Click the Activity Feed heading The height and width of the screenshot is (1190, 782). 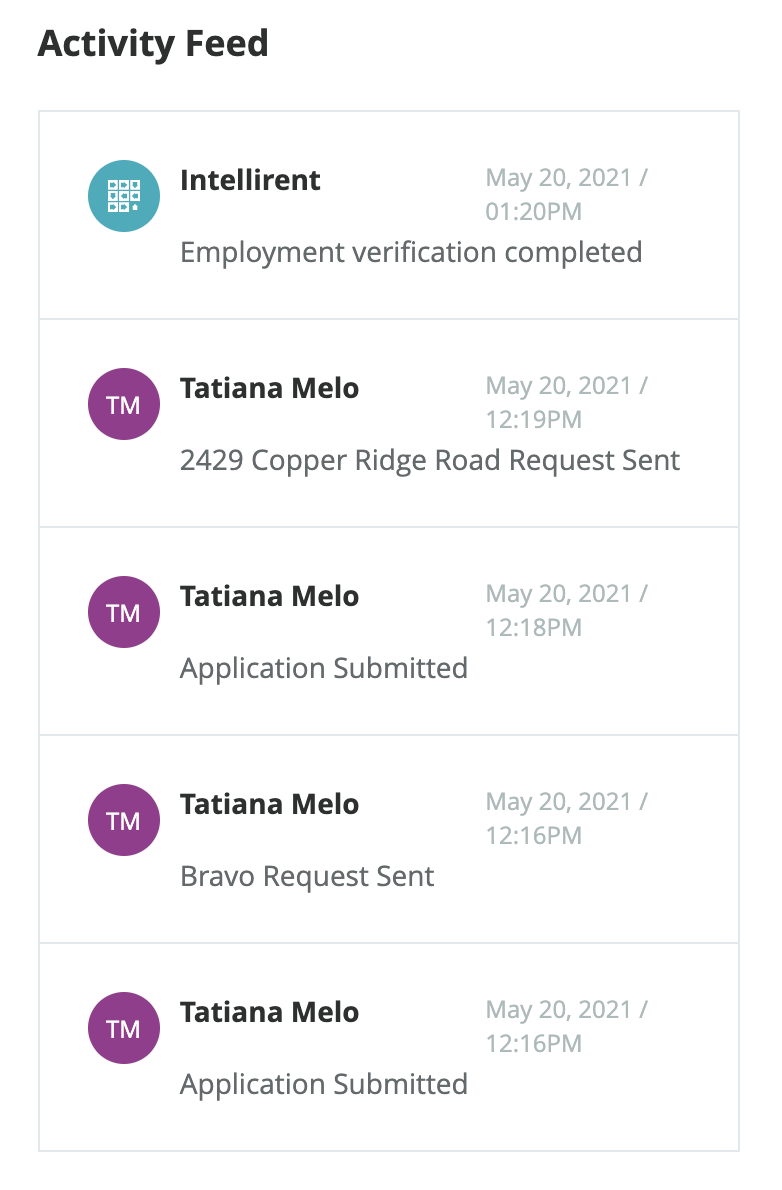tap(153, 44)
